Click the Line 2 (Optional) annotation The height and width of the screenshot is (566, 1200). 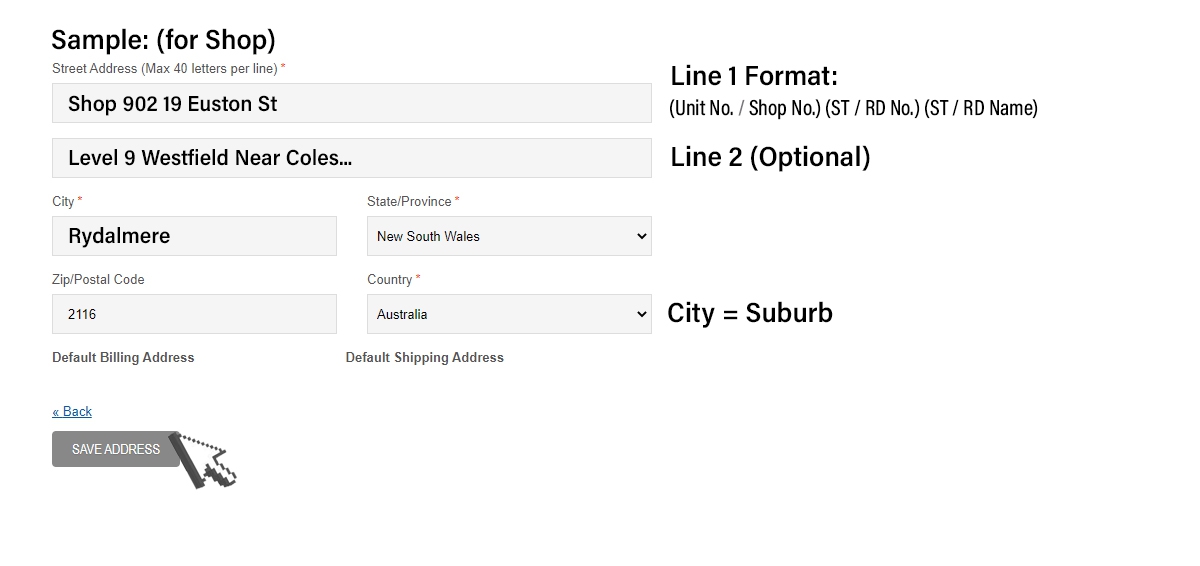[770, 157]
